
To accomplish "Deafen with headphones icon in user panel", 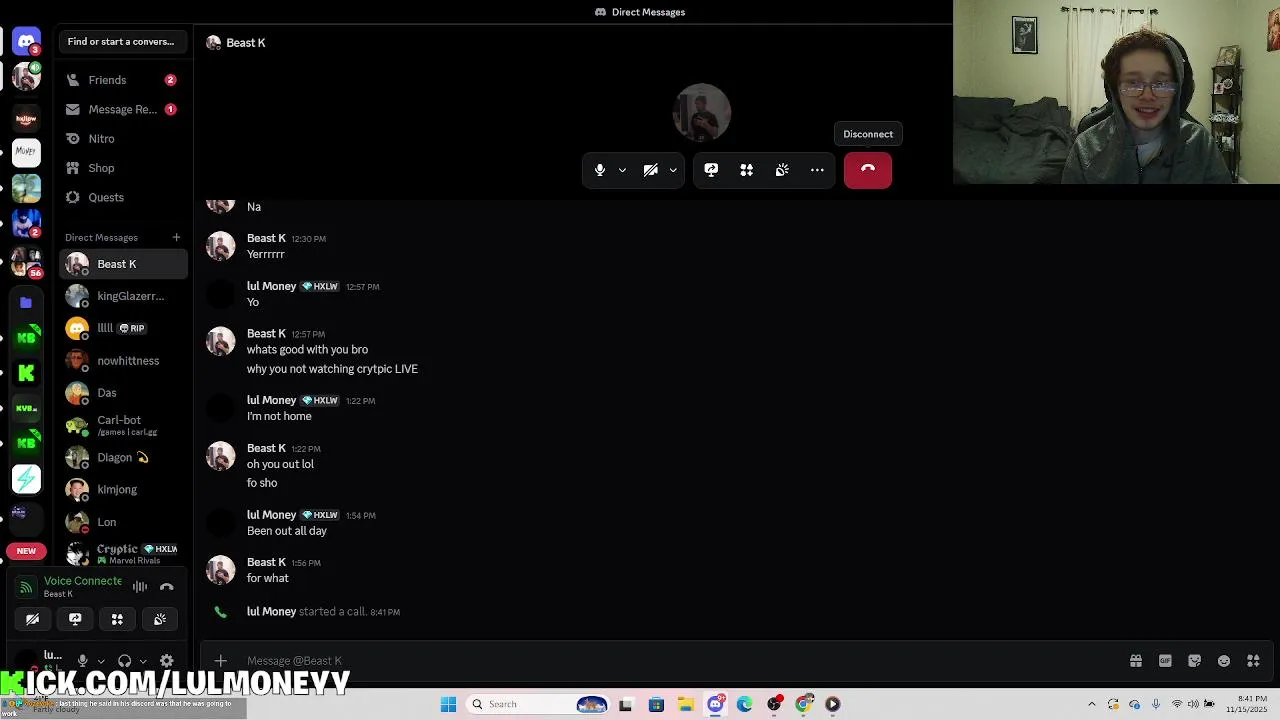I will tap(125, 661).
